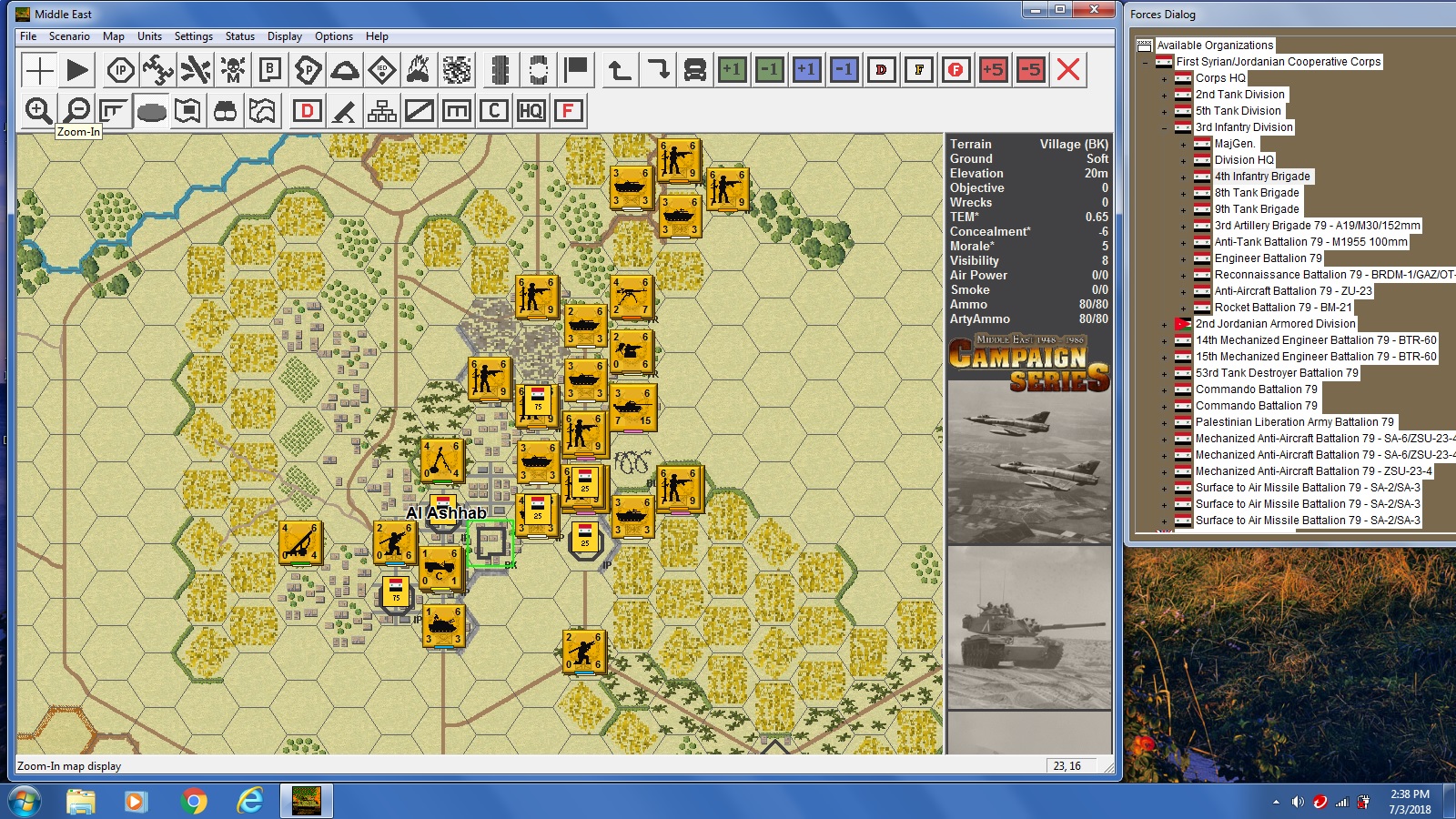The image size is (1456, 819).
Task: Expand the Corps HQ tree node
Action: 1164,78
